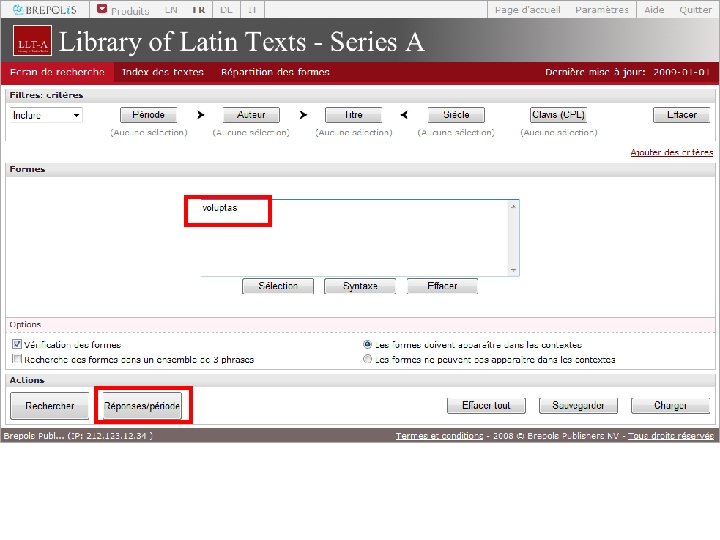Screen dimensions: 720x540
Task: Toggle Vérification des formes checkbox
Action: pyautogui.click(x=17, y=344)
